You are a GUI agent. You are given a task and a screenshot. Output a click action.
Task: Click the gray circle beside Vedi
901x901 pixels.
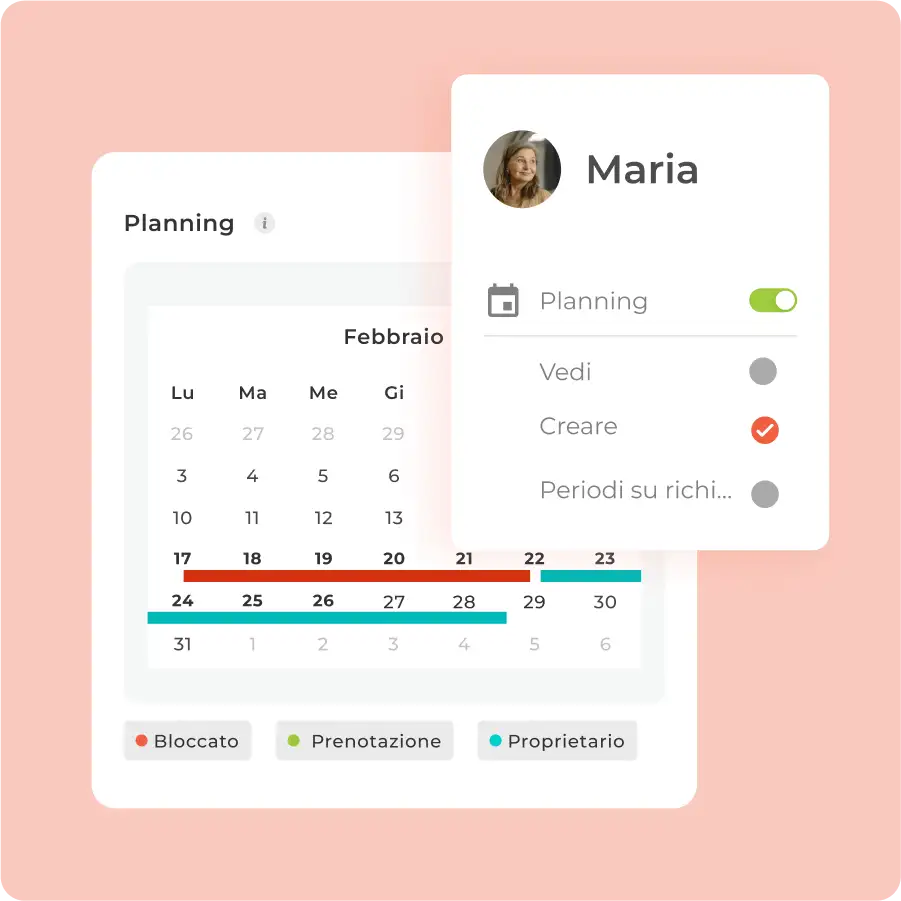pyautogui.click(x=764, y=371)
